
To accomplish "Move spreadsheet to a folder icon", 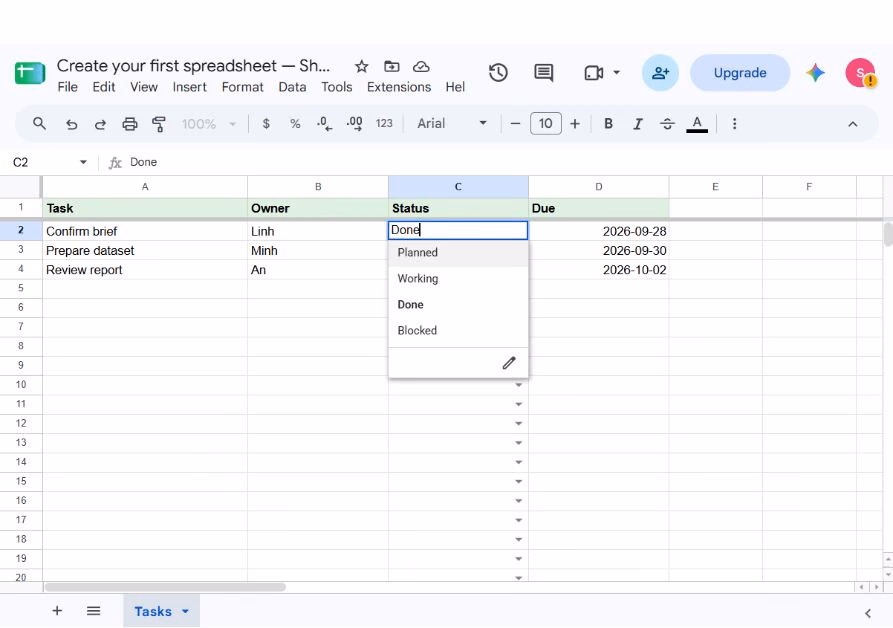I will tap(391, 67).
